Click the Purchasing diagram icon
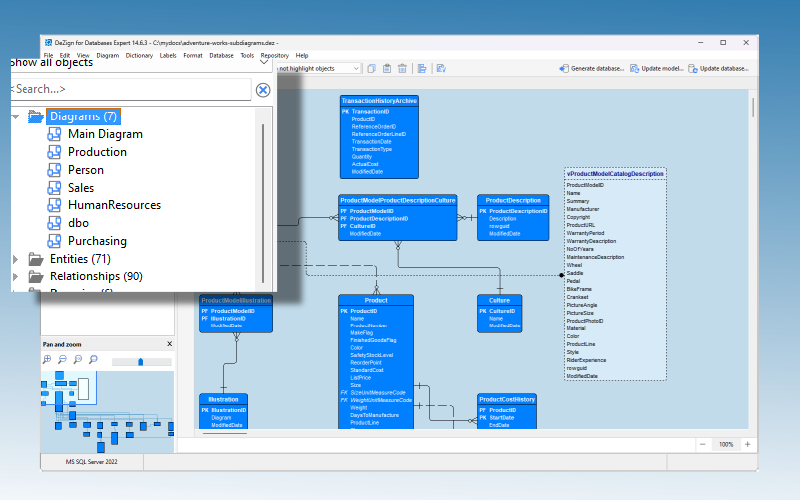The height and width of the screenshot is (500, 800). point(54,241)
